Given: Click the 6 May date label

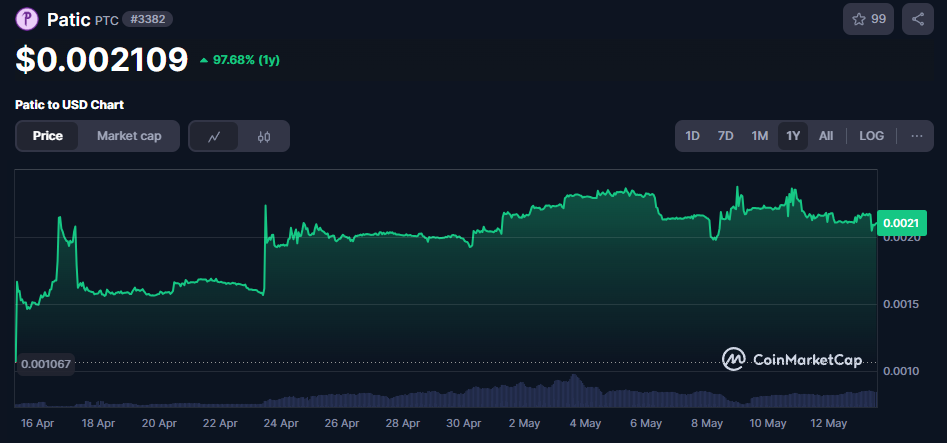Looking at the screenshot, I should (646, 424).
